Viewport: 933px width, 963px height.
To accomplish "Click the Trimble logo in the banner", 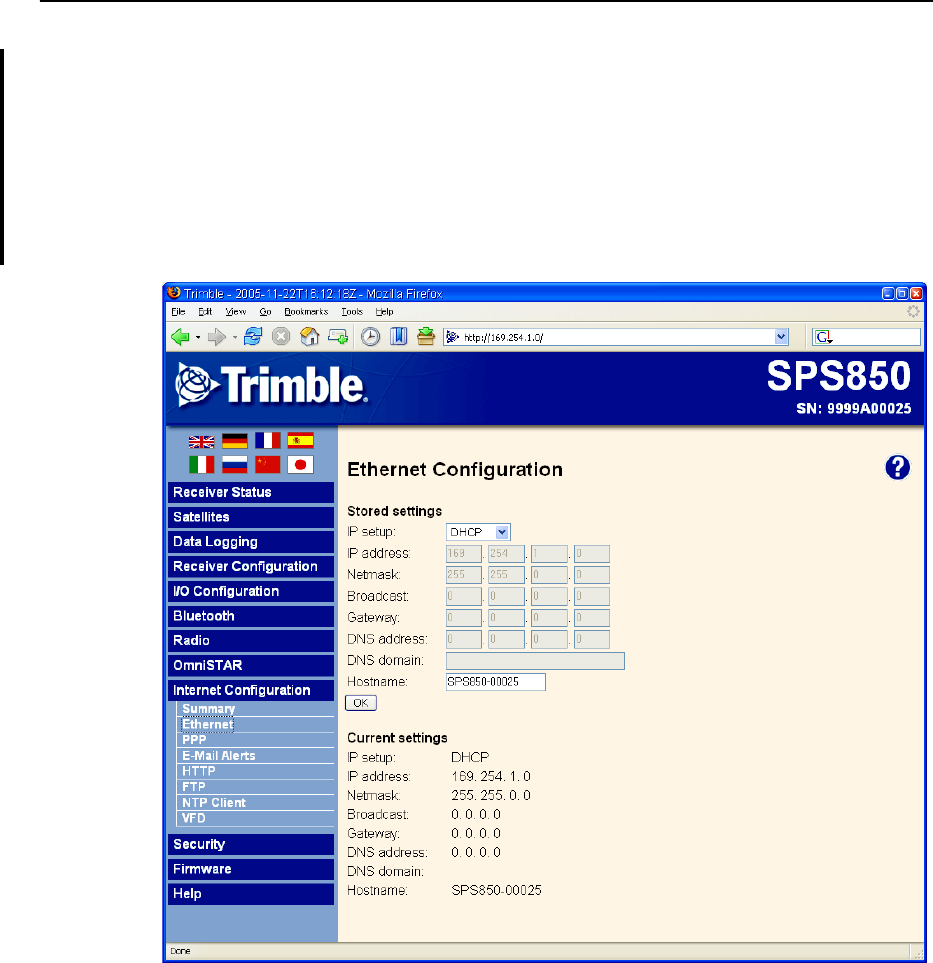I will (270, 385).
